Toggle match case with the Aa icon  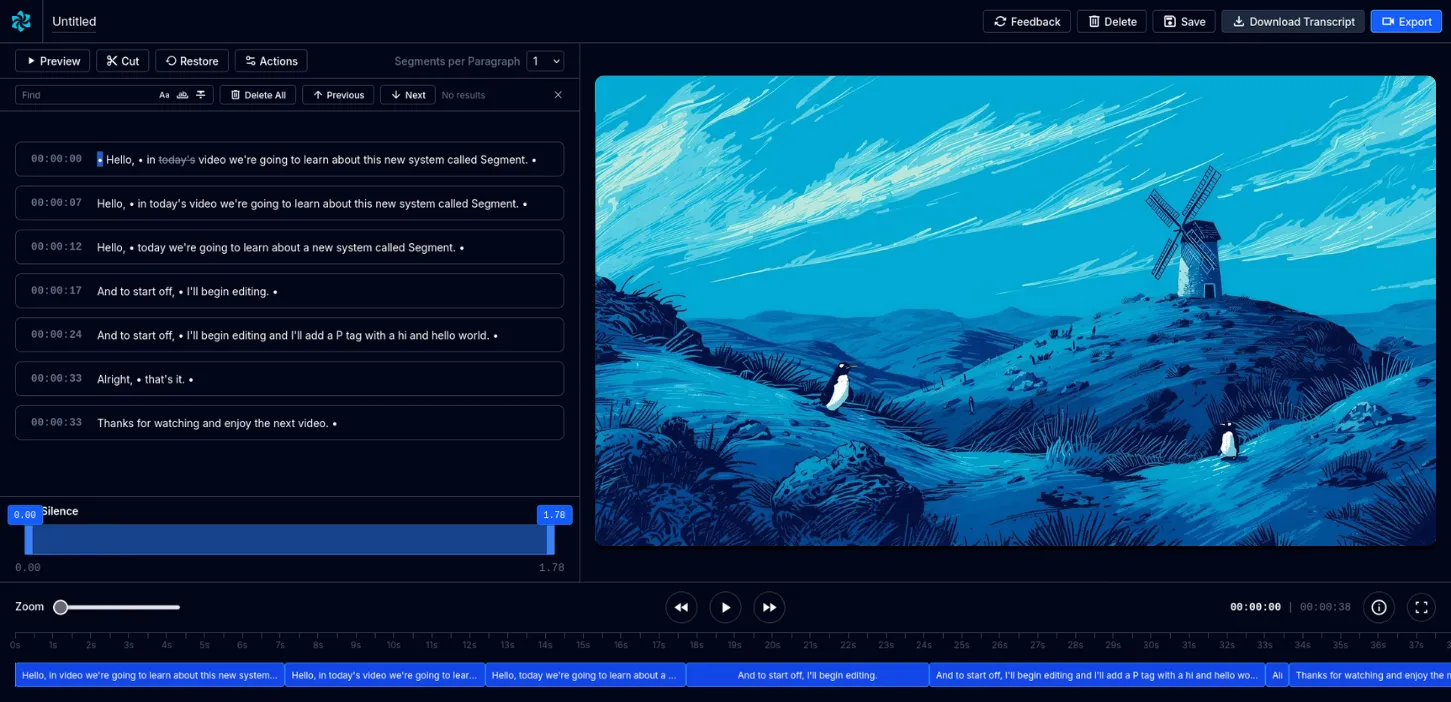click(x=164, y=94)
